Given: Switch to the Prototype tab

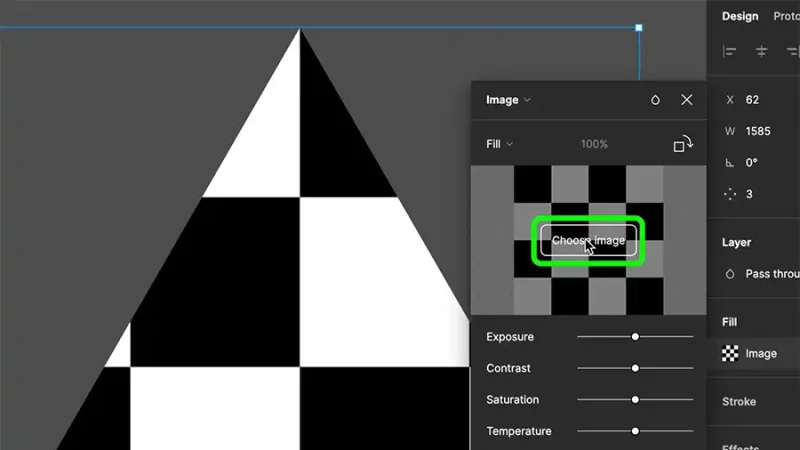Looking at the screenshot, I should 786,16.
